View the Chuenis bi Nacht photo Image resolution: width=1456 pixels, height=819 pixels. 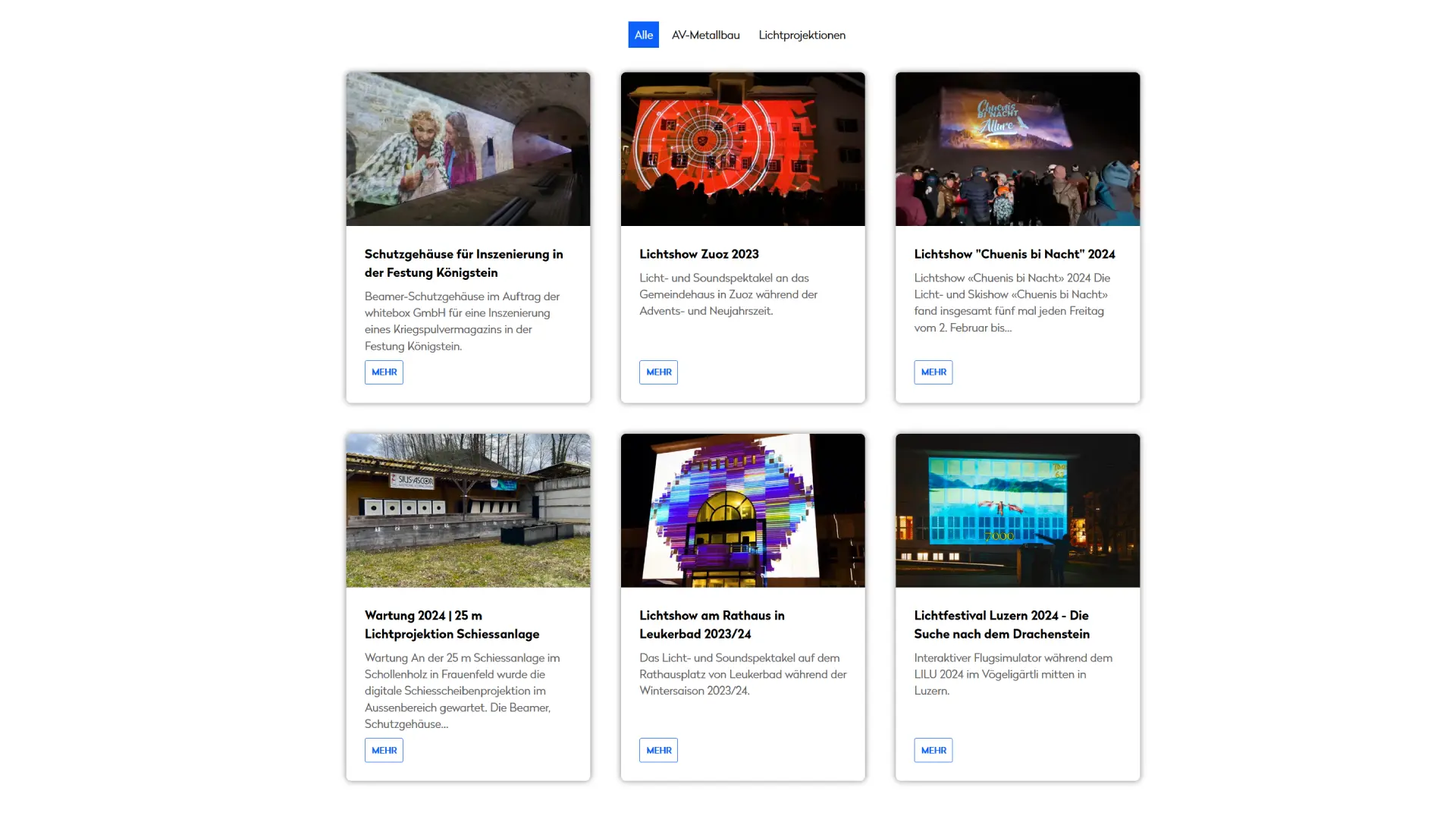pos(1017,149)
